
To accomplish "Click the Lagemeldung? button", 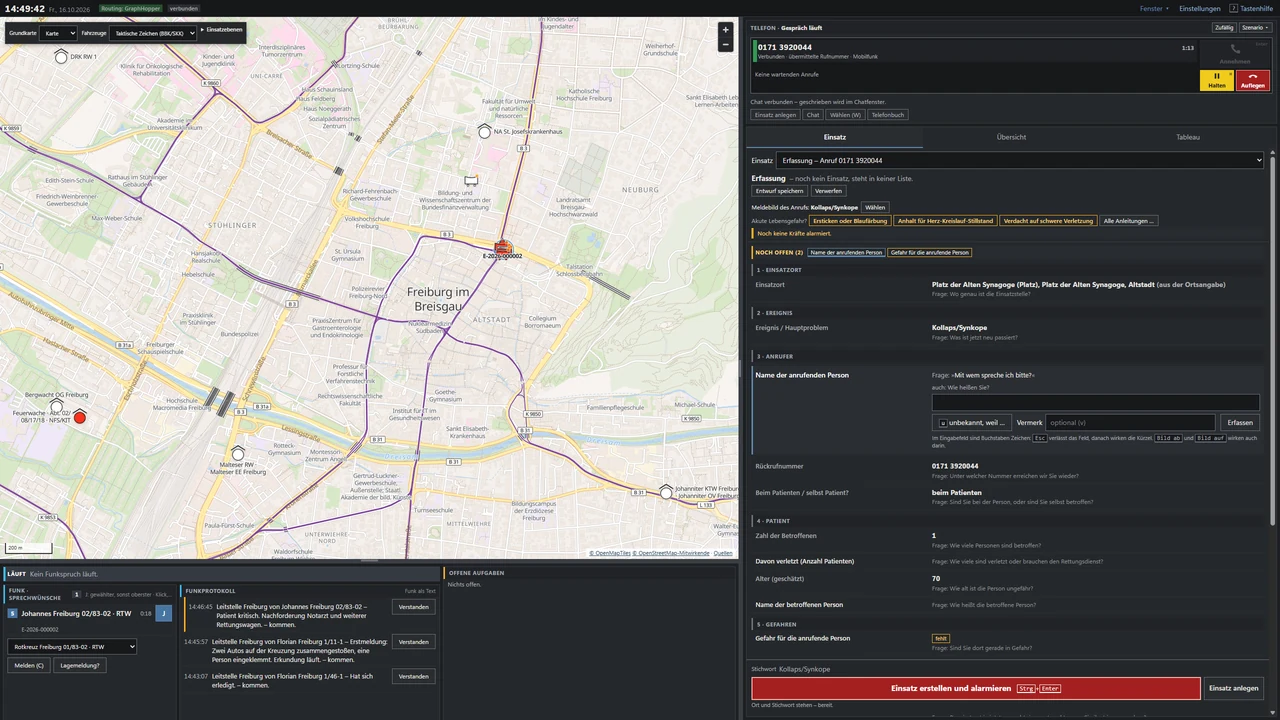I will (x=80, y=665).
